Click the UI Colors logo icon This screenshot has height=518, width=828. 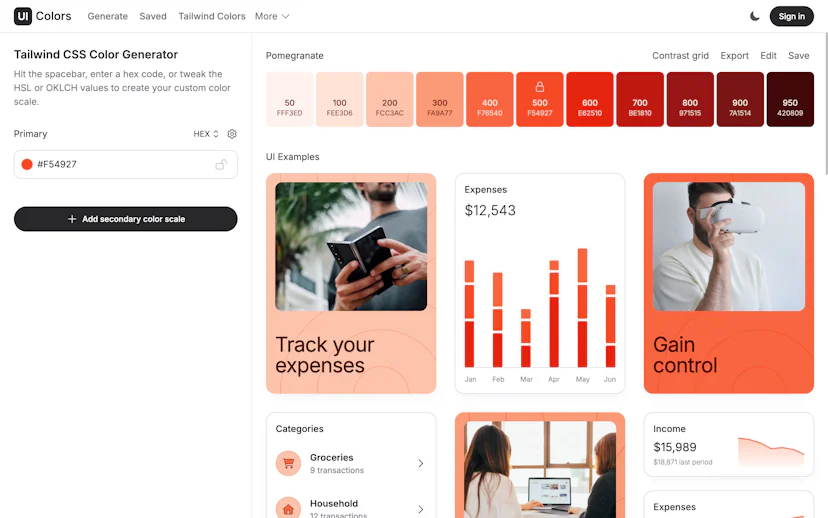23,16
